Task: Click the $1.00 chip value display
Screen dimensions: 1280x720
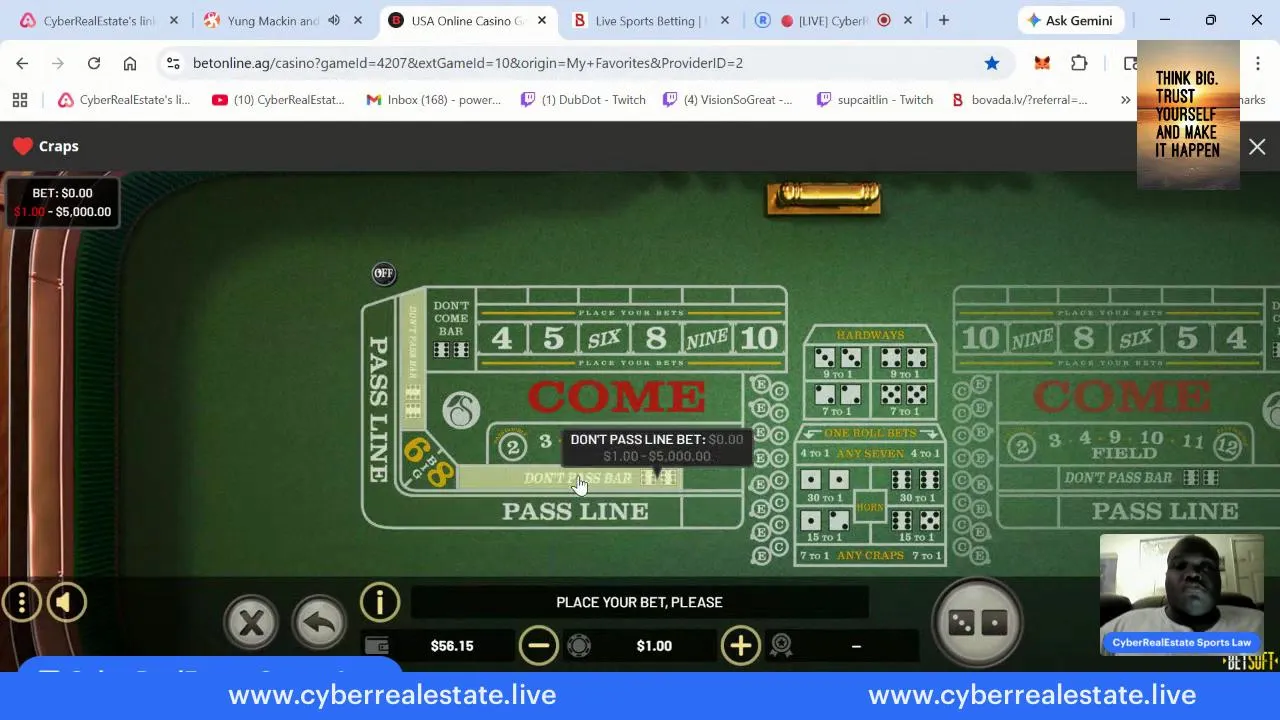Action: pos(654,646)
